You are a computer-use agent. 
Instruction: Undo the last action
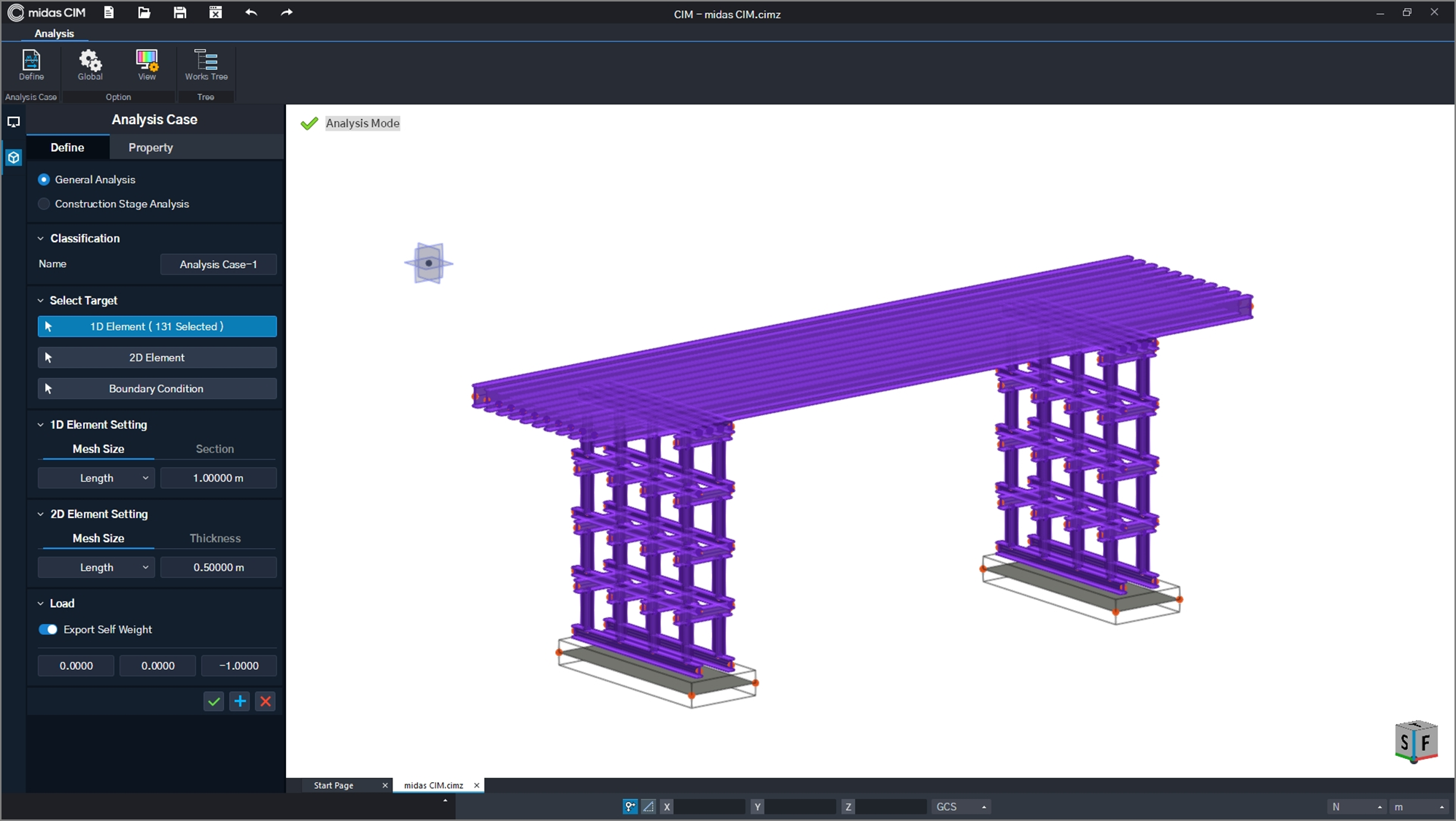pos(251,12)
